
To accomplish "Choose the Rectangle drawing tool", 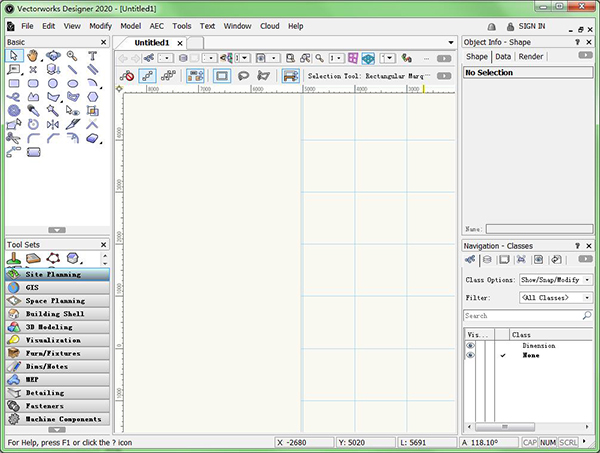I will click(14, 84).
